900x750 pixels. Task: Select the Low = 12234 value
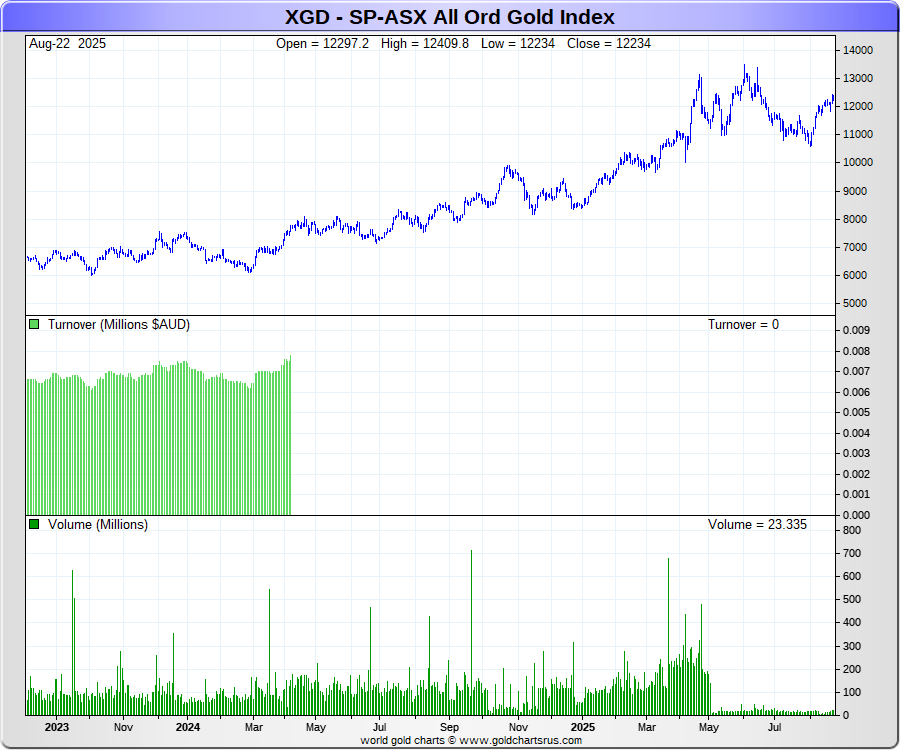(518, 44)
